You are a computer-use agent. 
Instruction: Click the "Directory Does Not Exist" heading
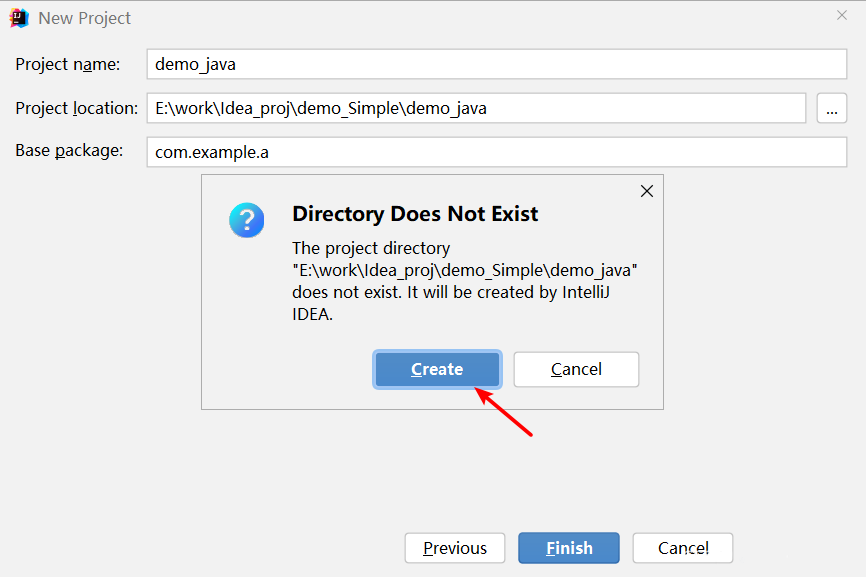click(415, 214)
